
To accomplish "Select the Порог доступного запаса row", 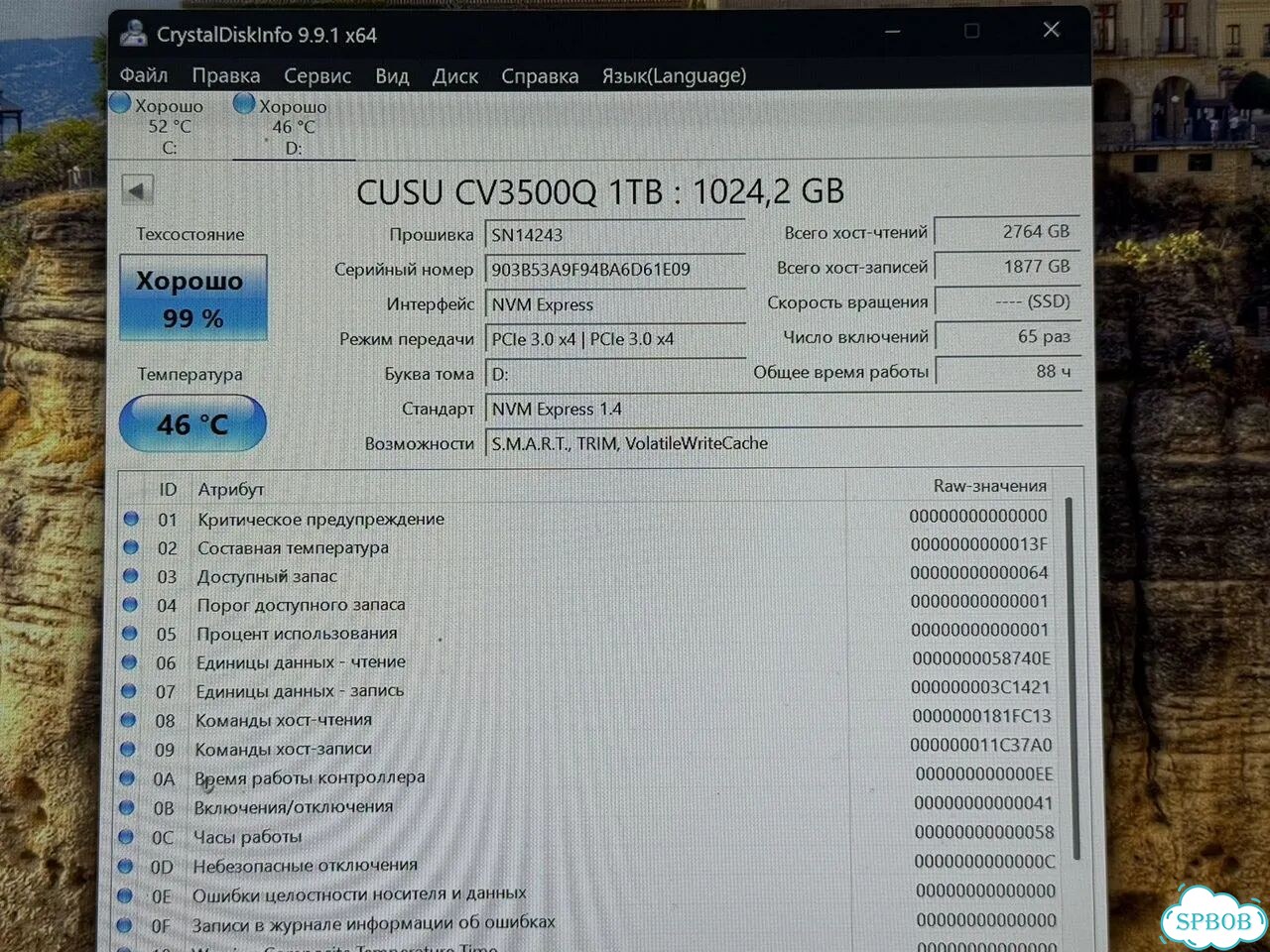I will click(589, 604).
